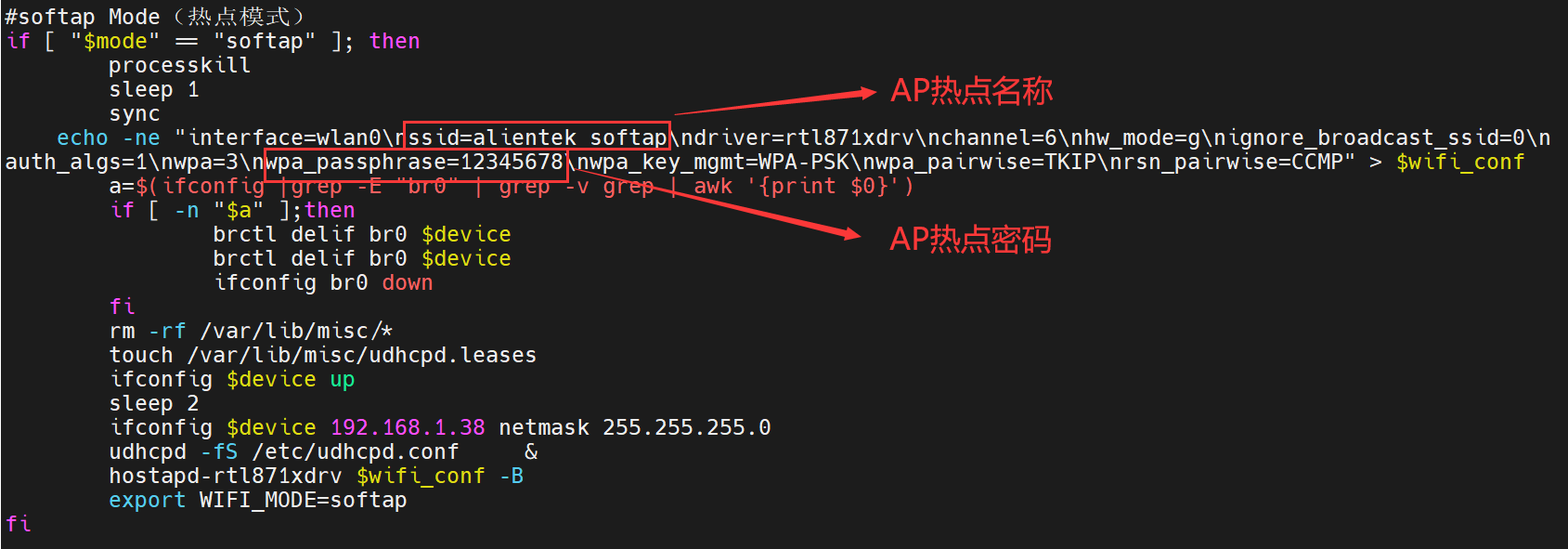Click the '/etc/udhcpd.conf' path
This screenshot has height=549, width=1568.
pyautogui.click(x=356, y=451)
